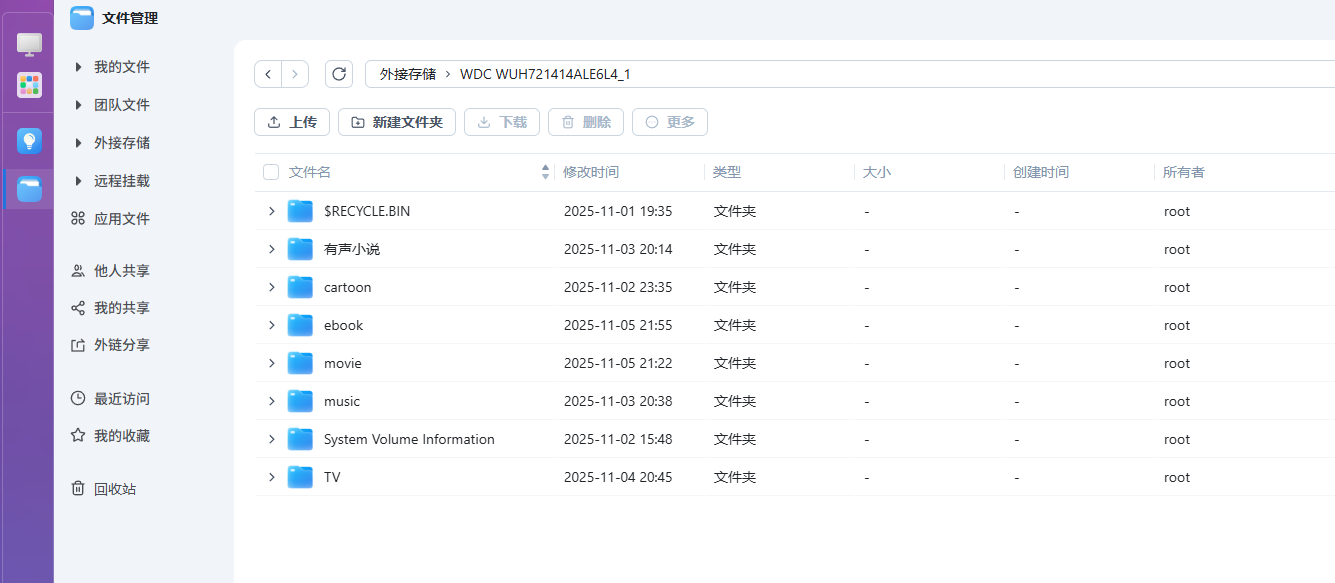
Task: Check the select-all checkbox in the file list header
Action: click(x=270, y=171)
